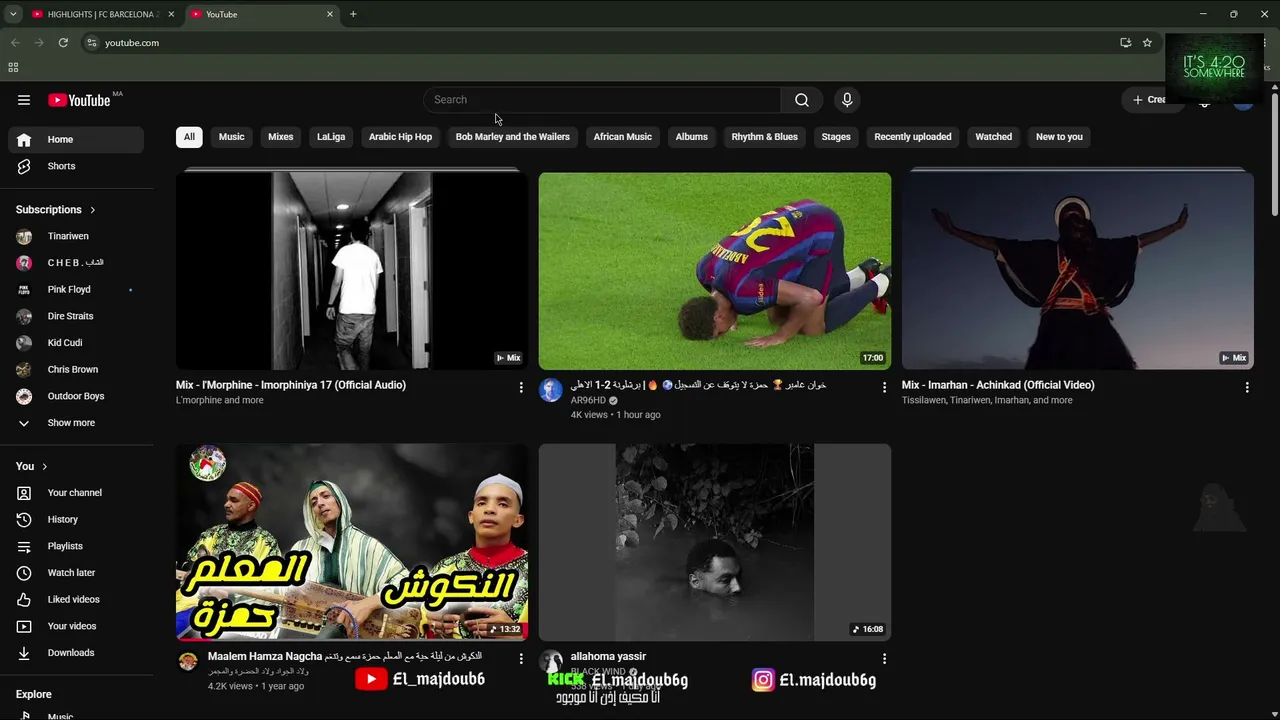Open channel avatar beside allahoma yassir
This screenshot has width=1280, height=720.
click(x=551, y=661)
